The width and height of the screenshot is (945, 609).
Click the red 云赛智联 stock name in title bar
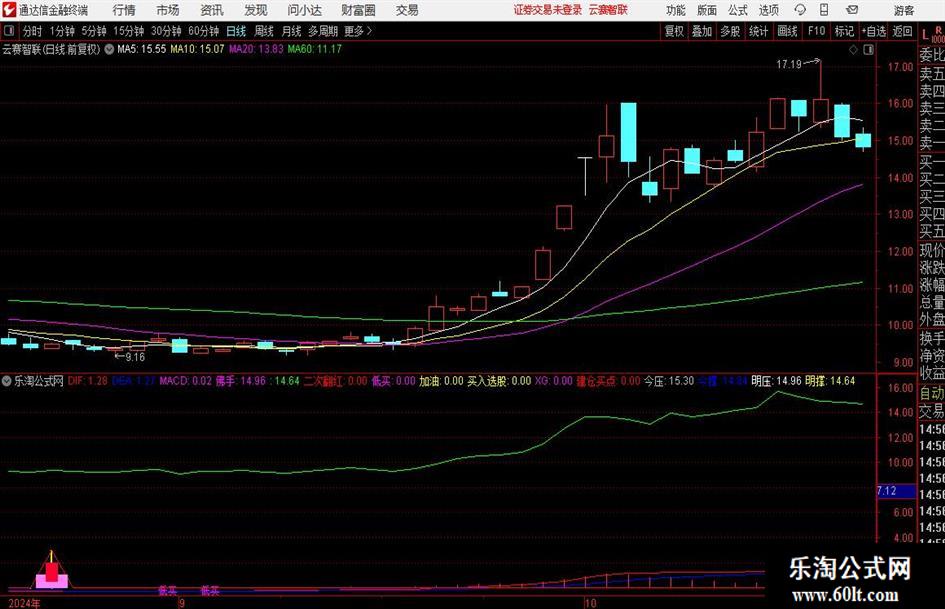point(608,10)
